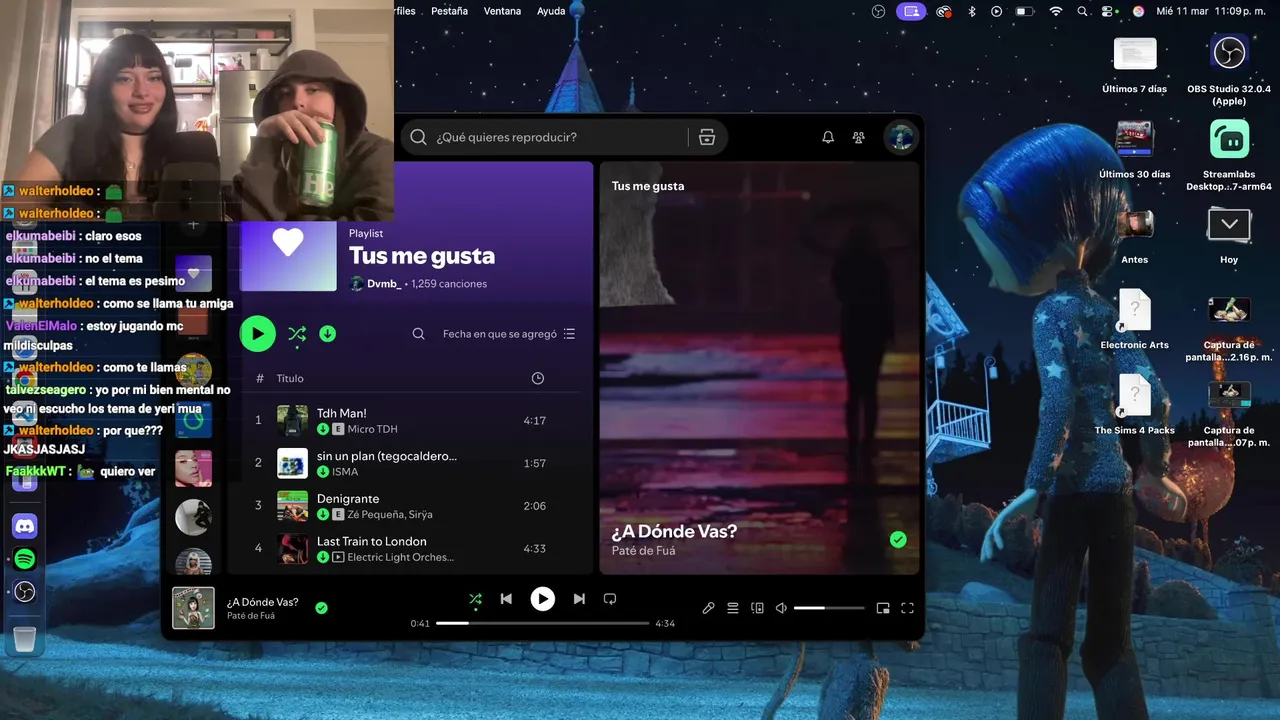The height and width of the screenshot is (720, 1280).
Task: Click the Last Train to London cover
Action: tap(292, 548)
